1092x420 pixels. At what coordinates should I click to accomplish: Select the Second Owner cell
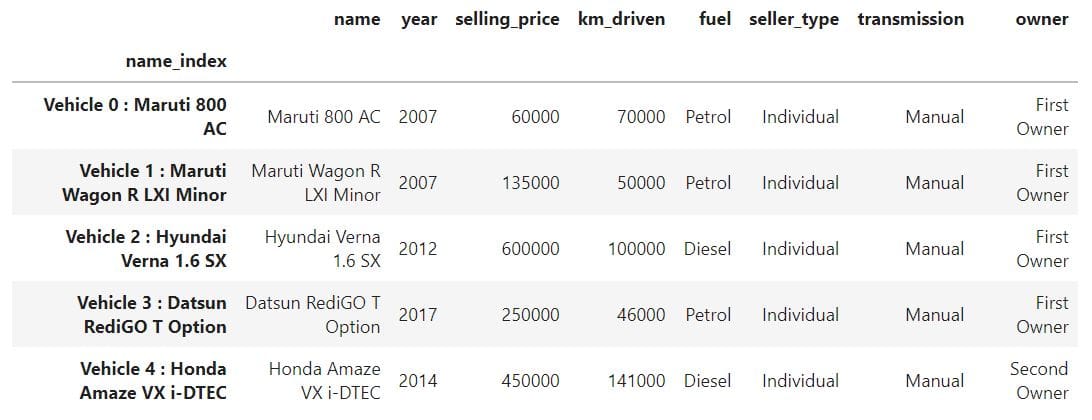point(1039,380)
